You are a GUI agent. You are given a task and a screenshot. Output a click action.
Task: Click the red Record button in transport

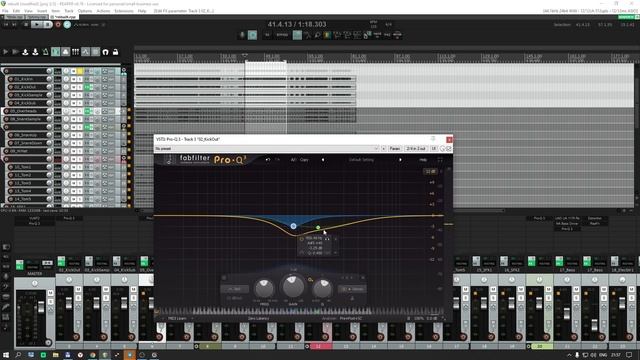(58, 24)
